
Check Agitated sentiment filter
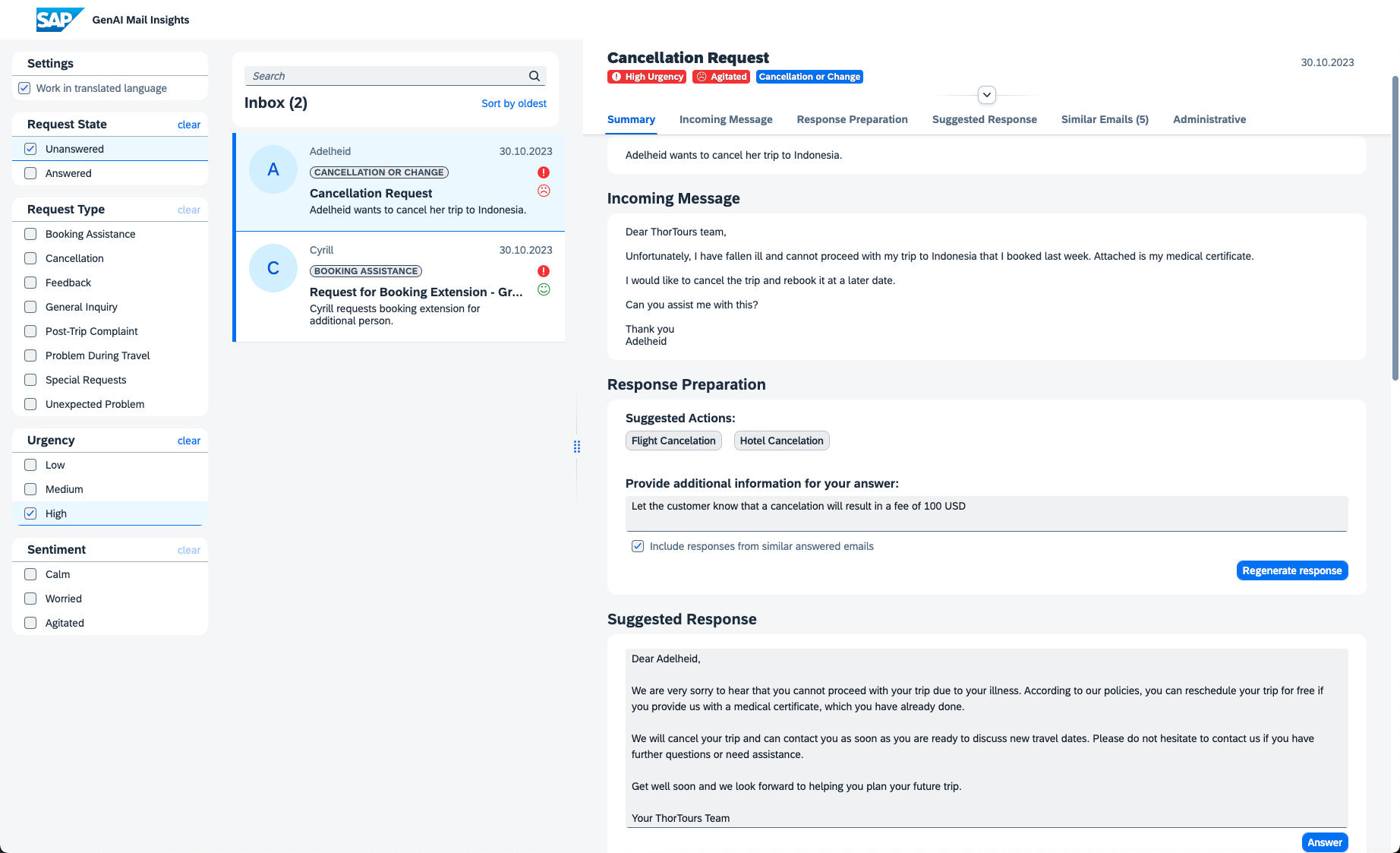(x=30, y=623)
